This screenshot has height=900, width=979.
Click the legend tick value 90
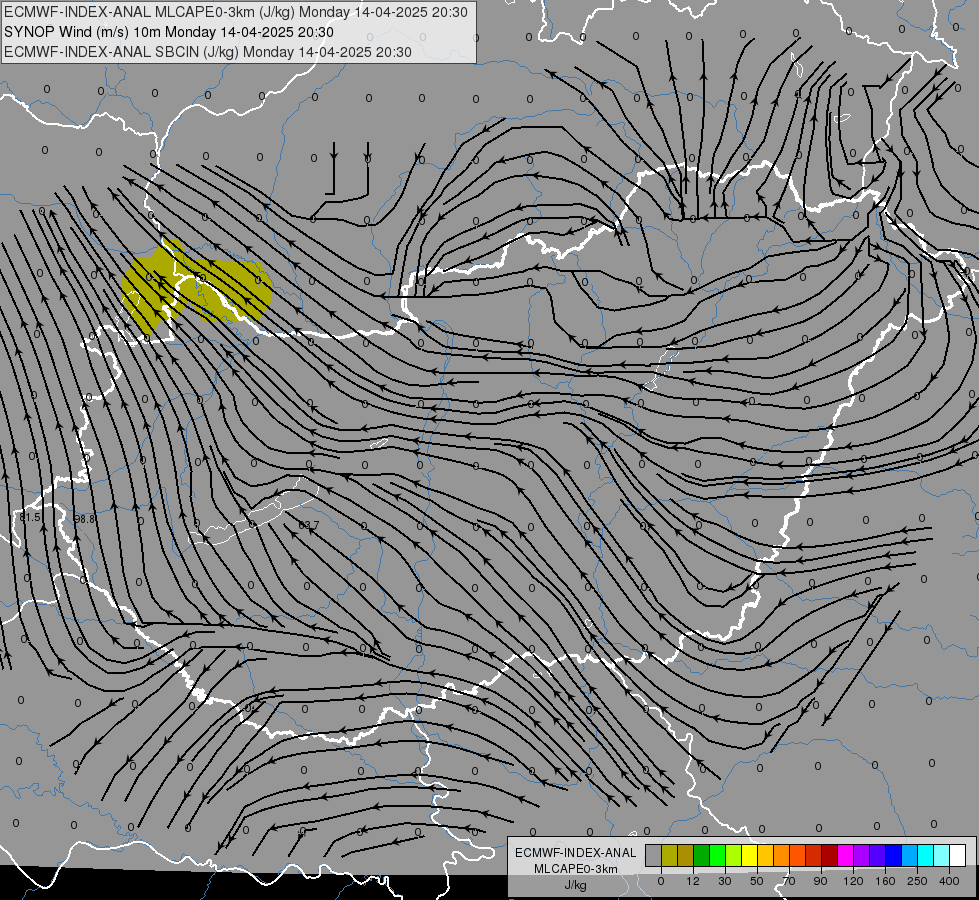(x=821, y=881)
